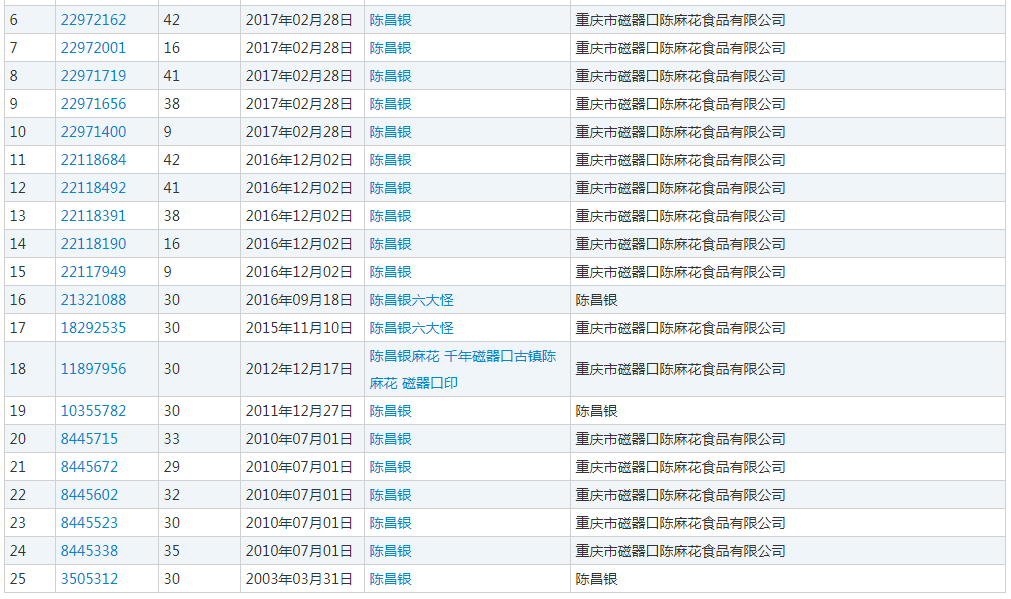Viewport: 1011px width, 599px height.
Task: Open 陈昌银 trademark link in row 14
Action: coord(391,244)
